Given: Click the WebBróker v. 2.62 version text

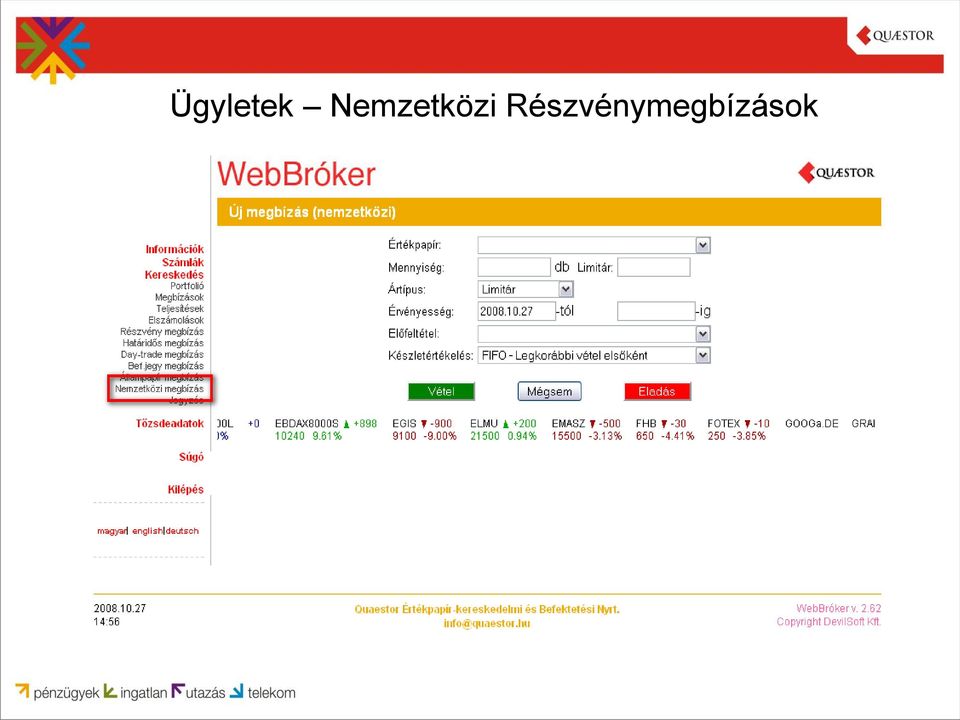Looking at the screenshot, I should pos(838,608).
